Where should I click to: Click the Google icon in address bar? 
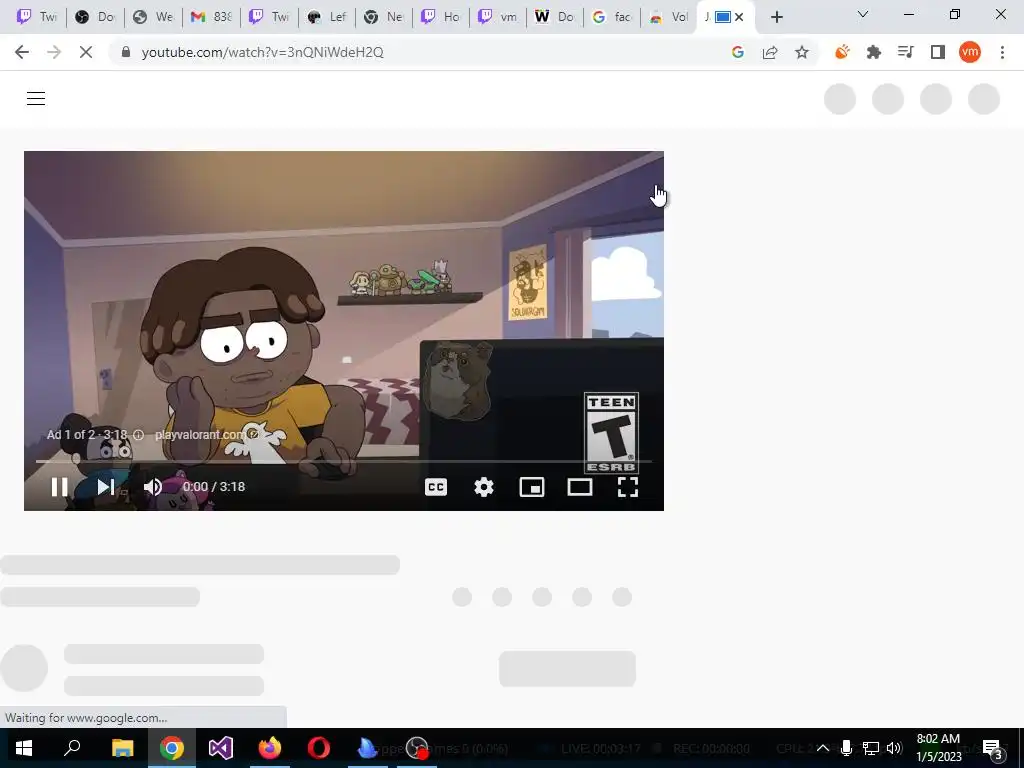tap(738, 52)
